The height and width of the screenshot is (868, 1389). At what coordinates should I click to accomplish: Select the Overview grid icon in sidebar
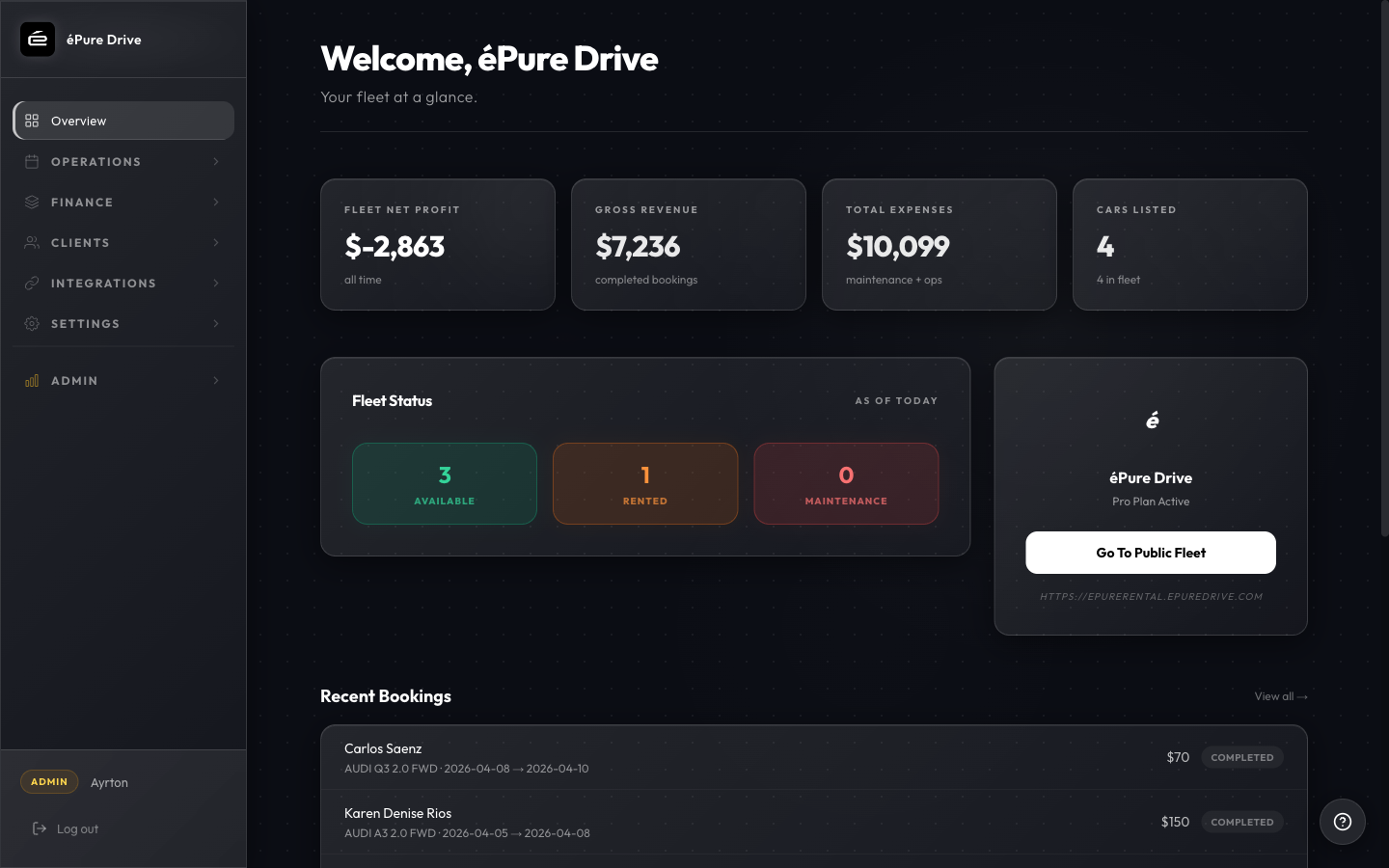click(x=31, y=121)
